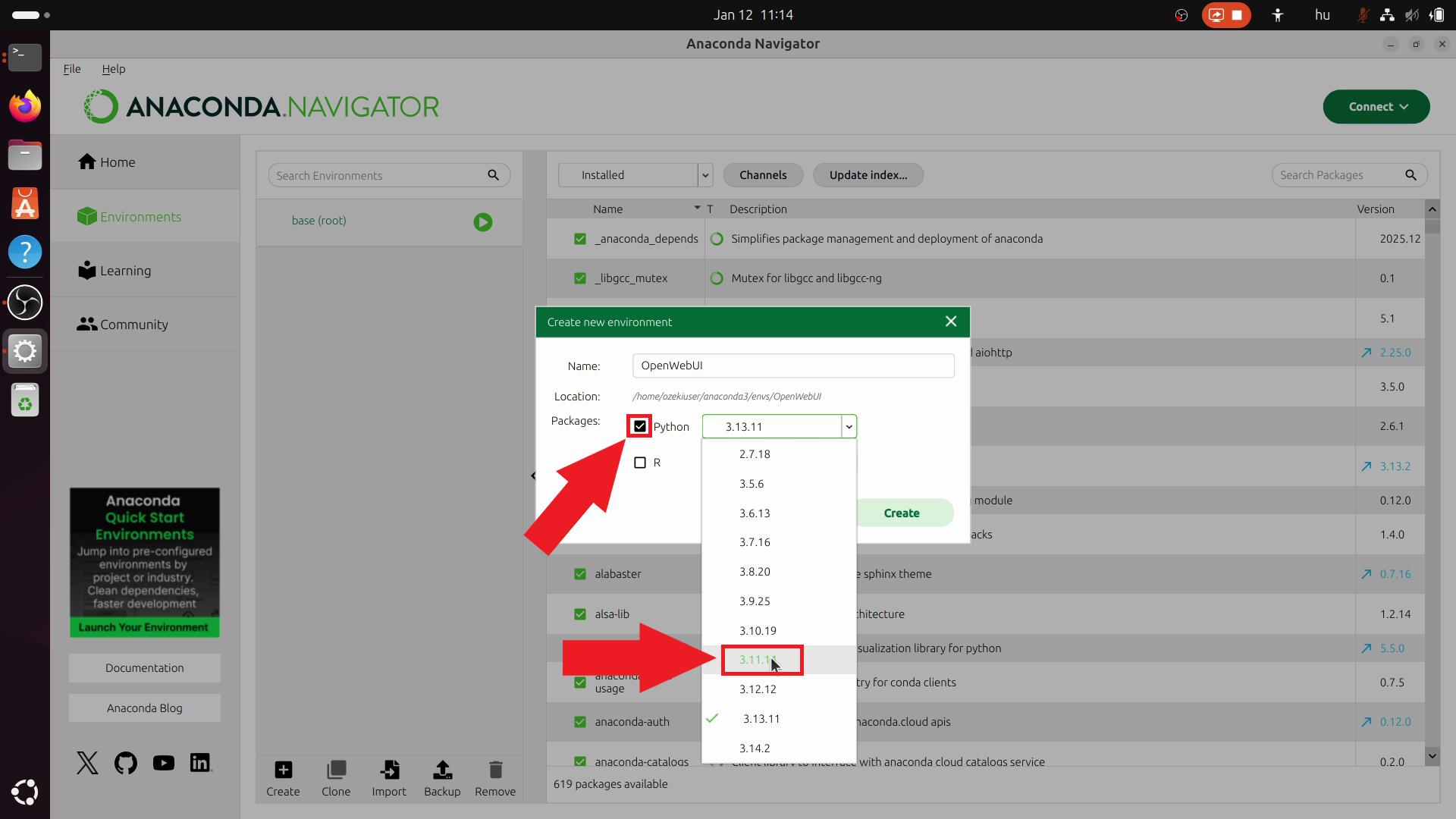
Task: Click the Import environment icon
Action: click(x=389, y=770)
